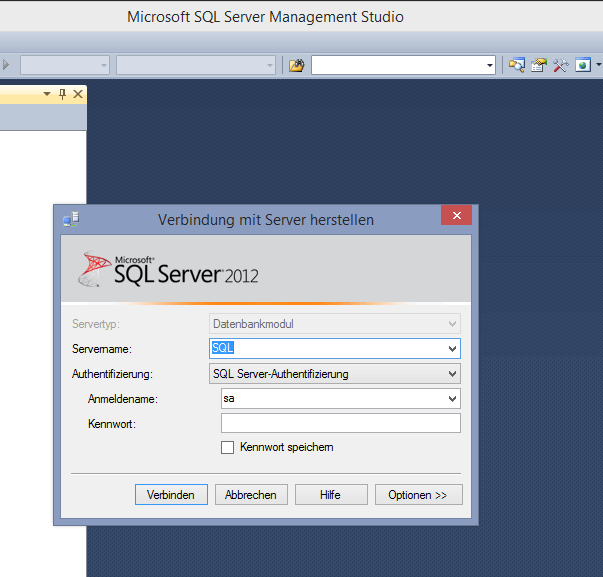The image size is (603, 577).
Task: Click the server connection icon in the dialog title
Action: coord(71,219)
